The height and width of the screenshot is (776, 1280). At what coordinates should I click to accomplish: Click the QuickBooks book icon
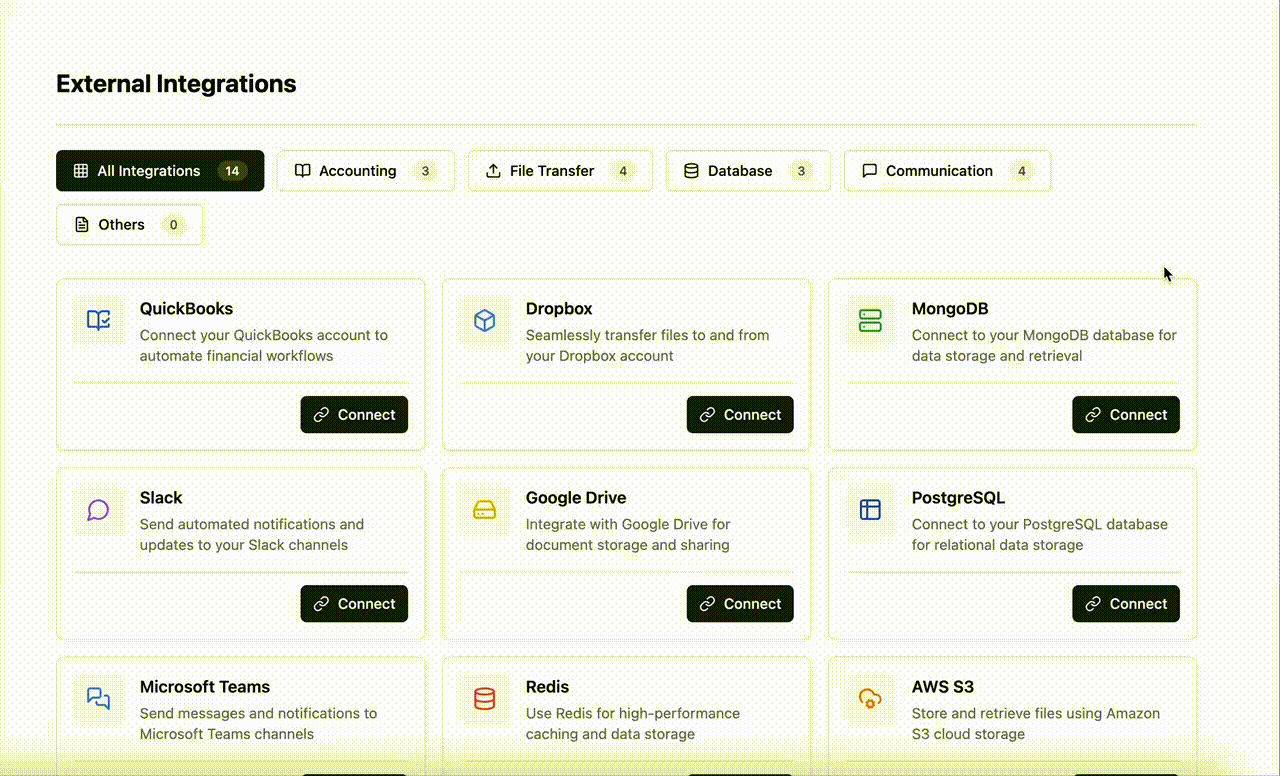coord(98,320)
